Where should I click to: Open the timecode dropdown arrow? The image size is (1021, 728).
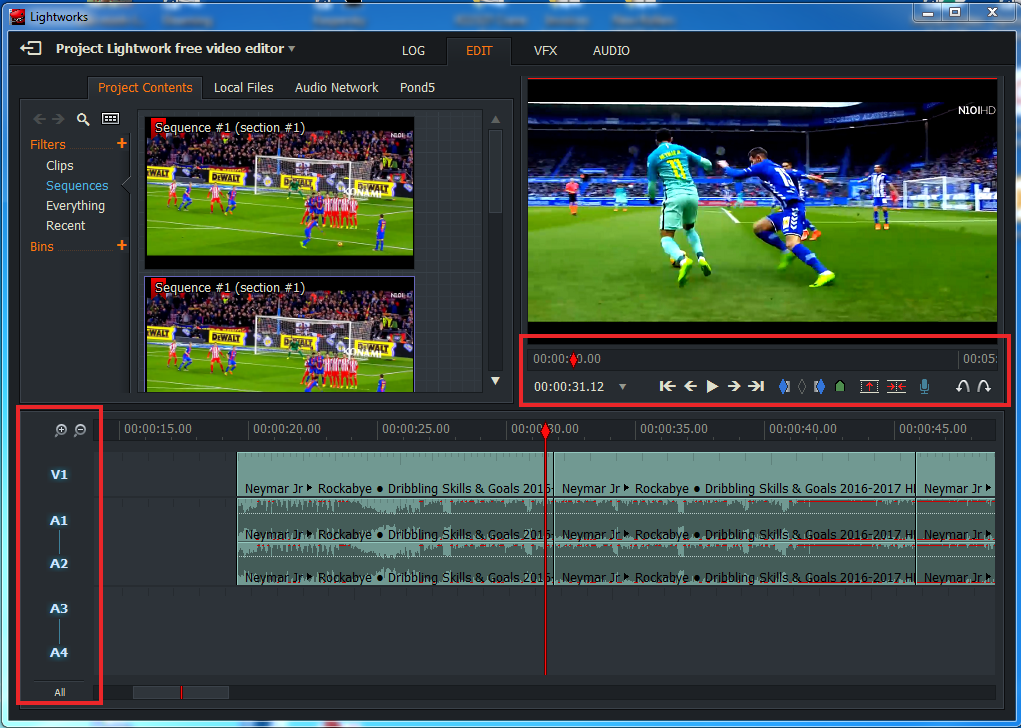(622, 387)
